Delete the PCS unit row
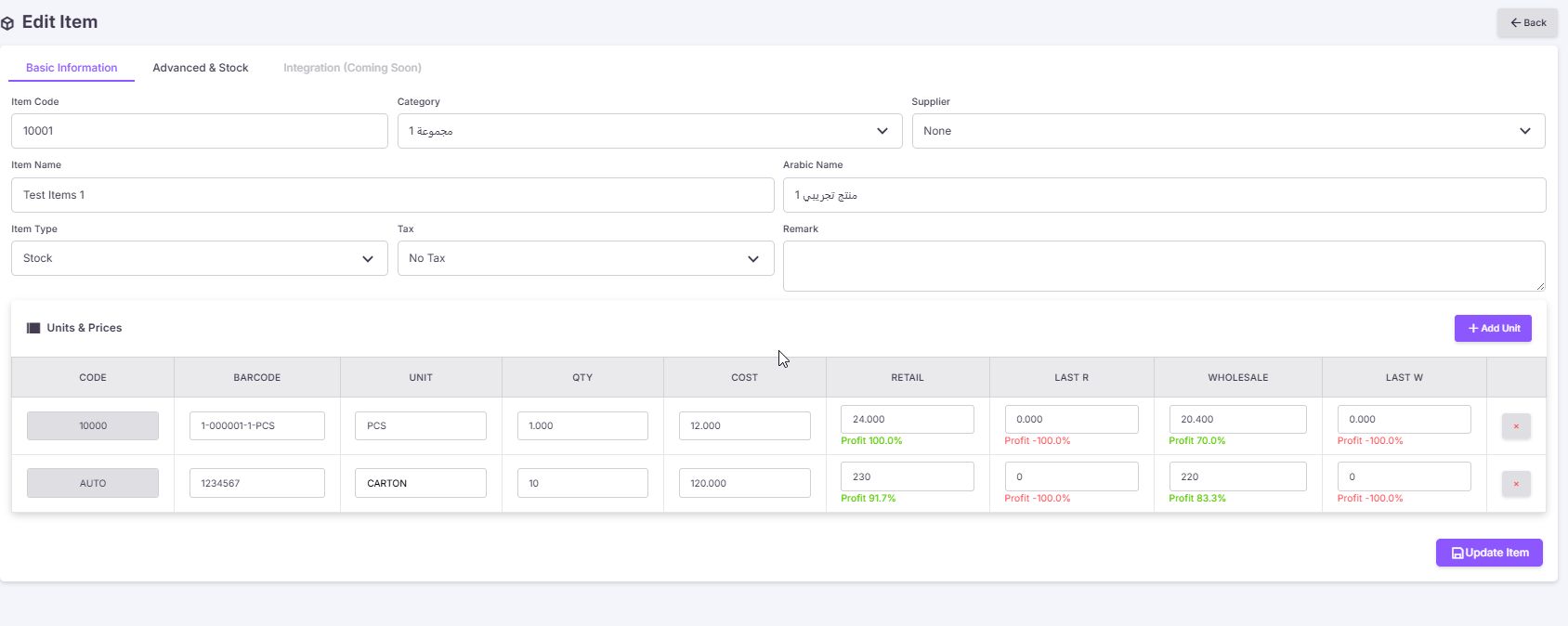1568x626 pixels. 1516,426
